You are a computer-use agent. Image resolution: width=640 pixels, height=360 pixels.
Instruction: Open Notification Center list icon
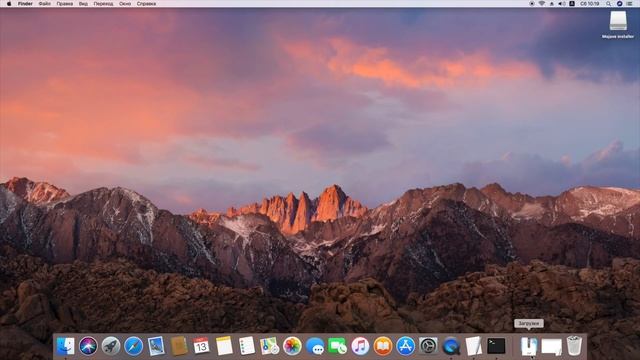pos(630,4)
